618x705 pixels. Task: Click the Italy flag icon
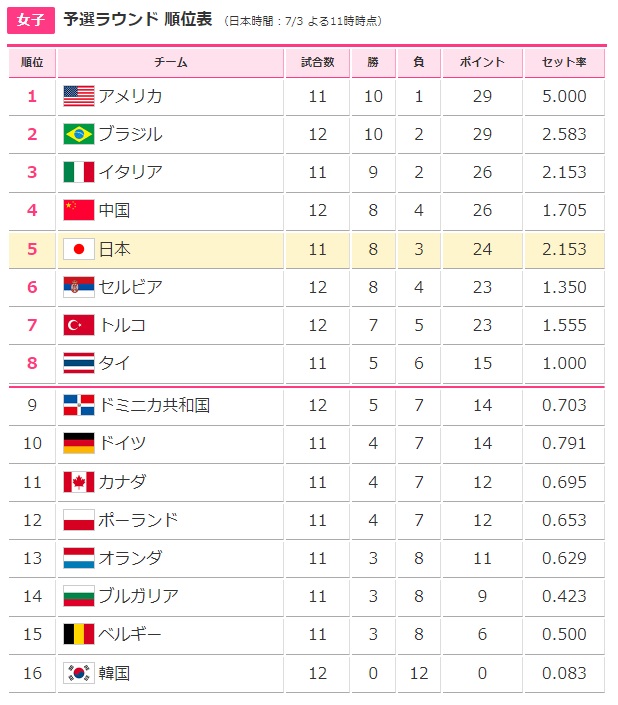coord(78,172)
